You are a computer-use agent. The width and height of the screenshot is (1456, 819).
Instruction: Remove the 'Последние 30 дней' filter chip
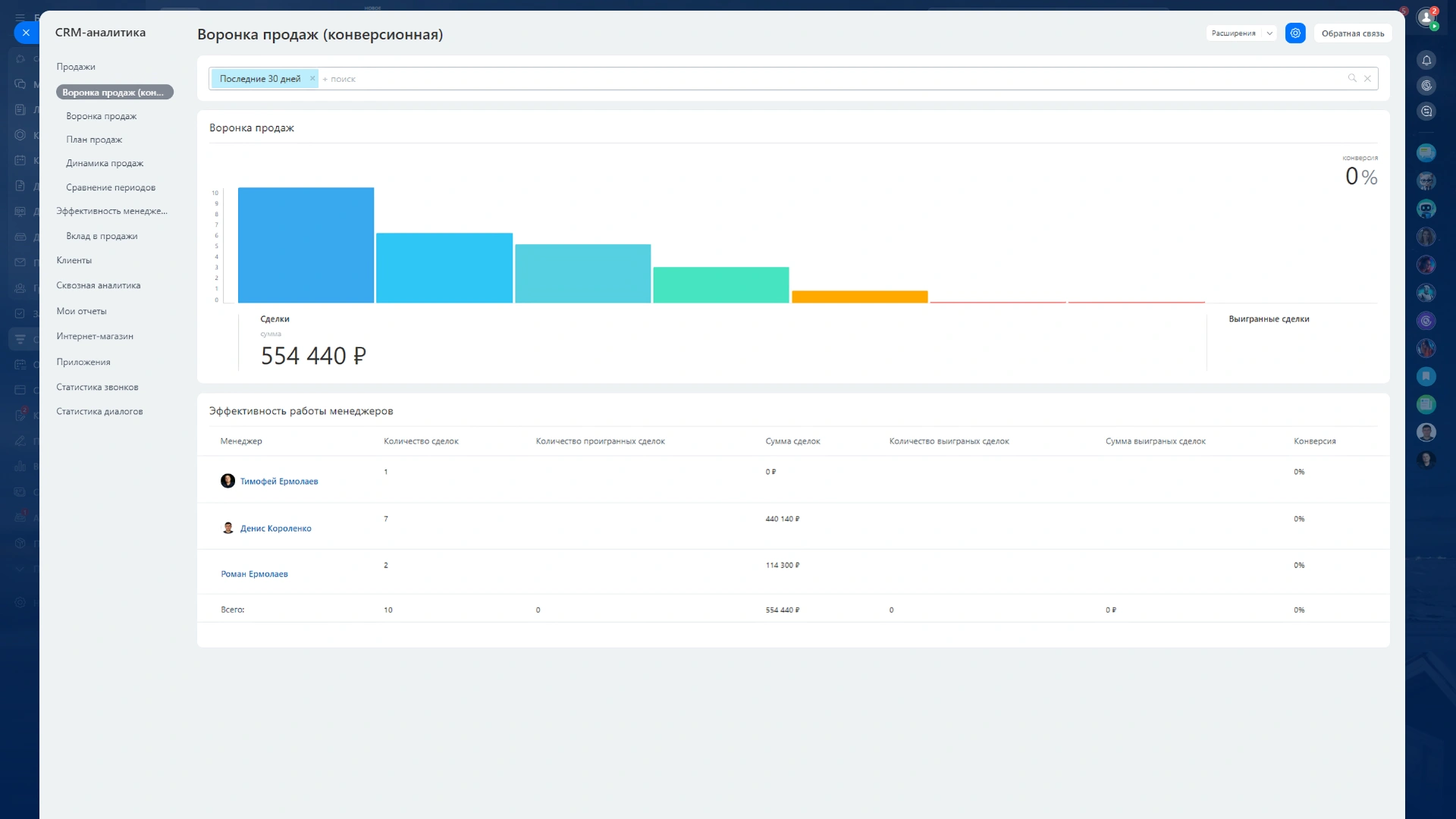click(x=312, y=78)
